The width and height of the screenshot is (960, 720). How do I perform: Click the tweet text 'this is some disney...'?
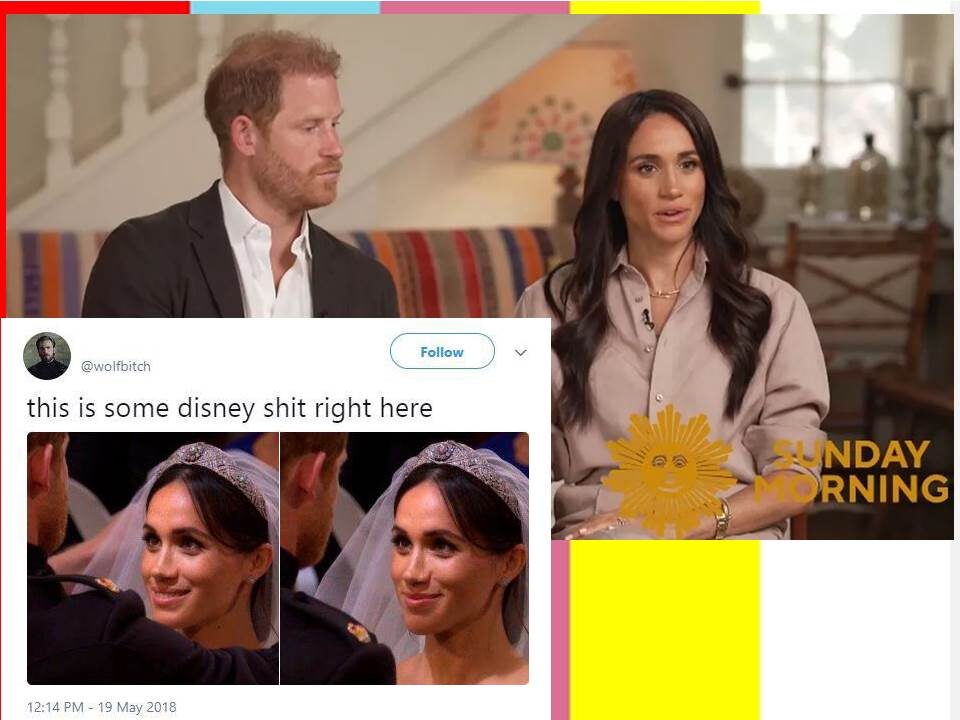pos(230,408)
